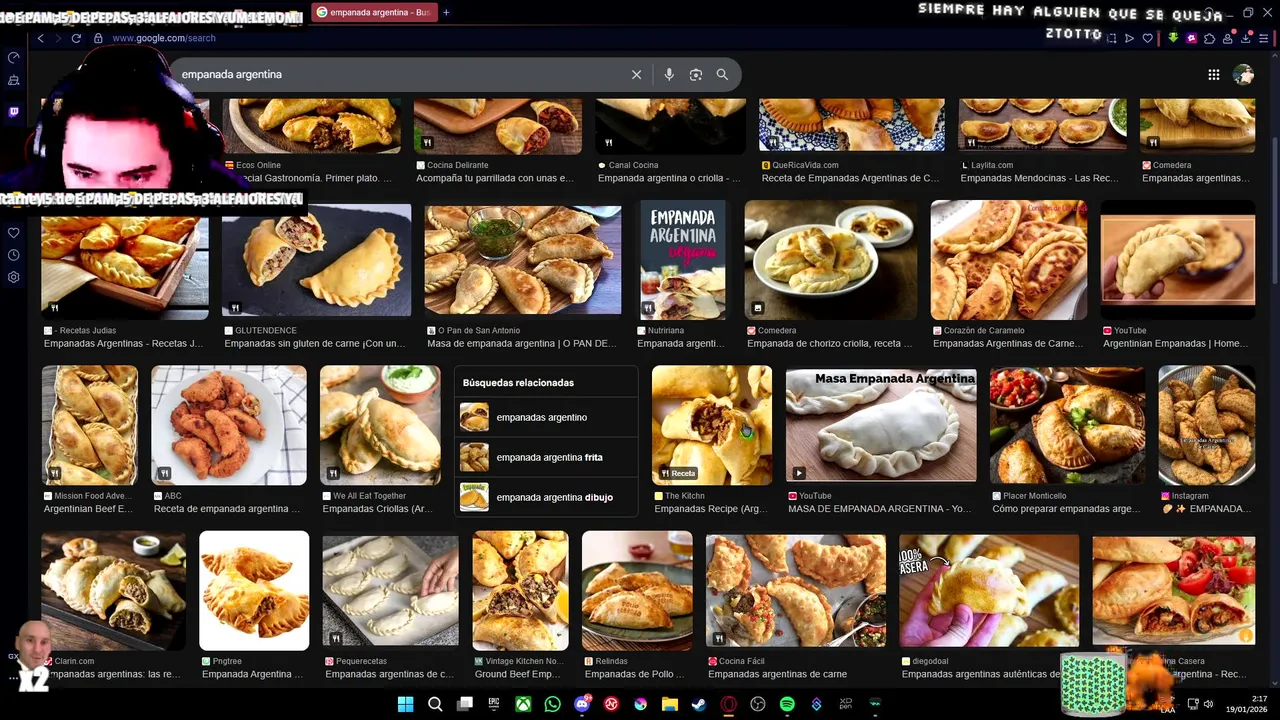Open the player icon in address bar

pyautogui.click(x=1130, y=38)
